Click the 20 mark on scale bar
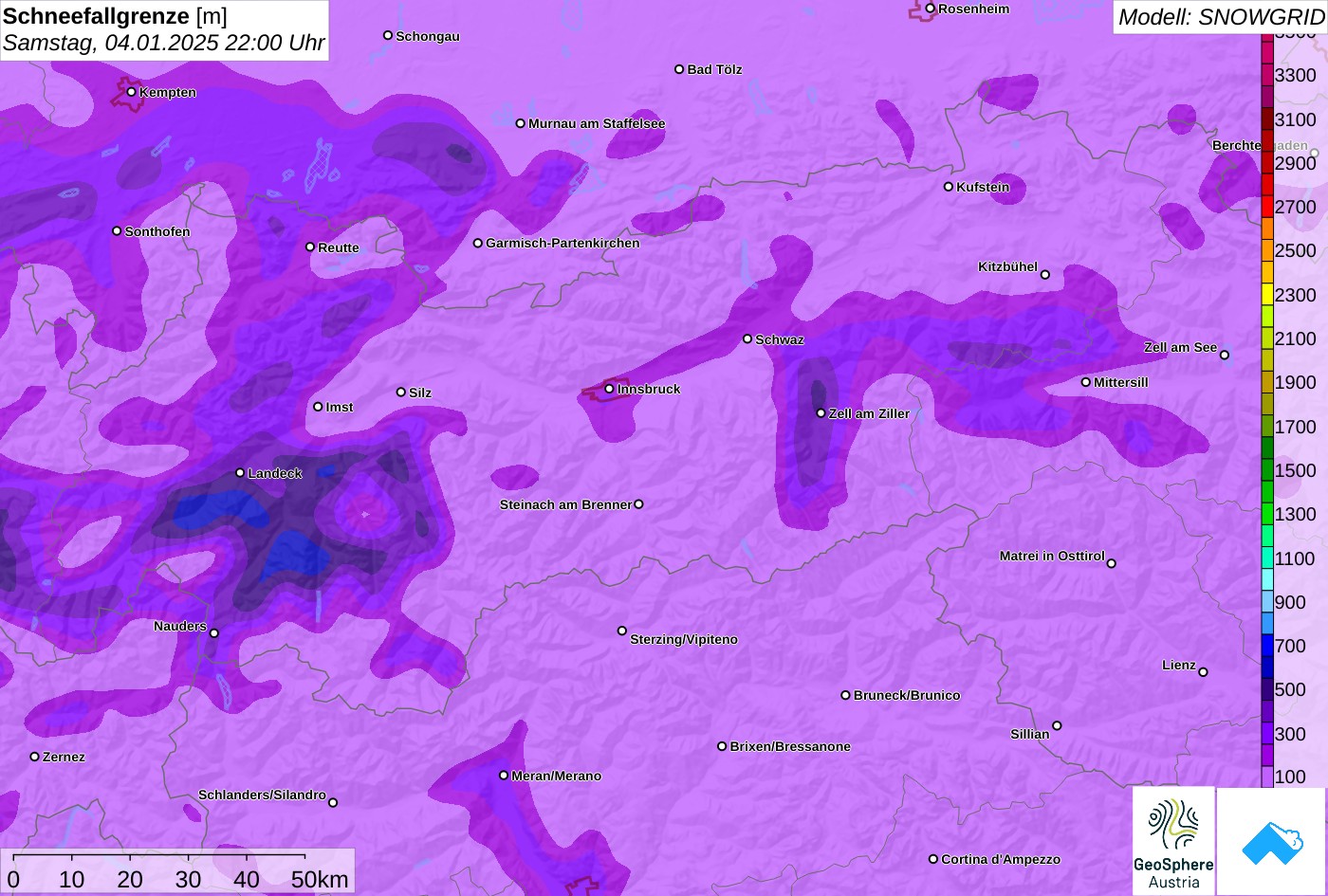The image size is (1328, 896). click(130, 879)
